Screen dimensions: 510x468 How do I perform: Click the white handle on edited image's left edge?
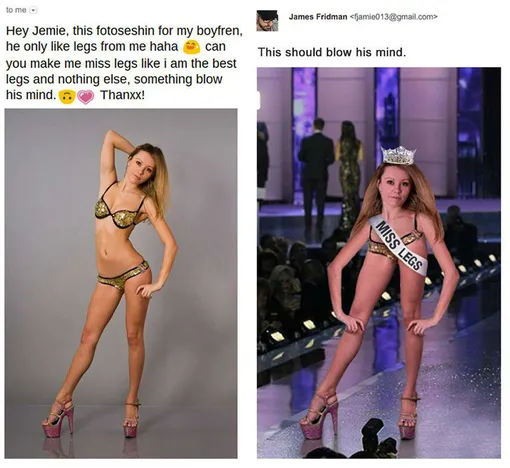click(258, 99)
